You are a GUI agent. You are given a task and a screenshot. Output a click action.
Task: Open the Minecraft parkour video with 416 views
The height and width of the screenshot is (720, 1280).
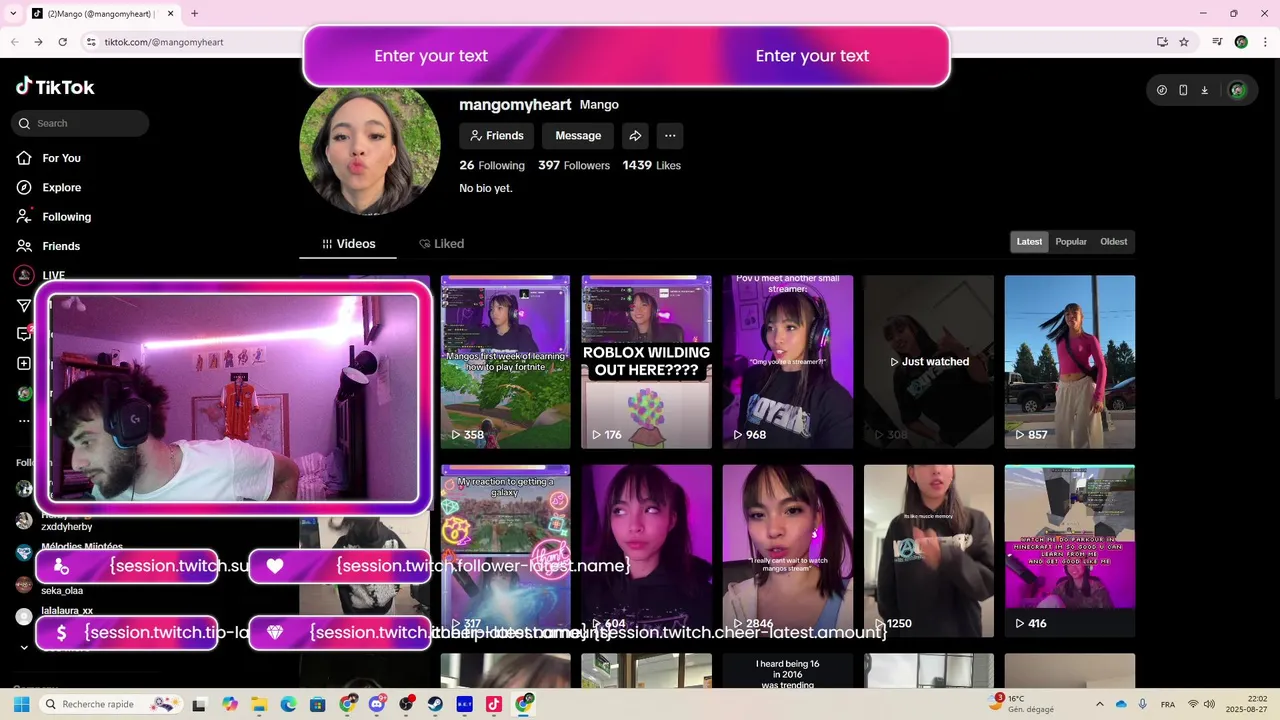(x=1070, y=551)
